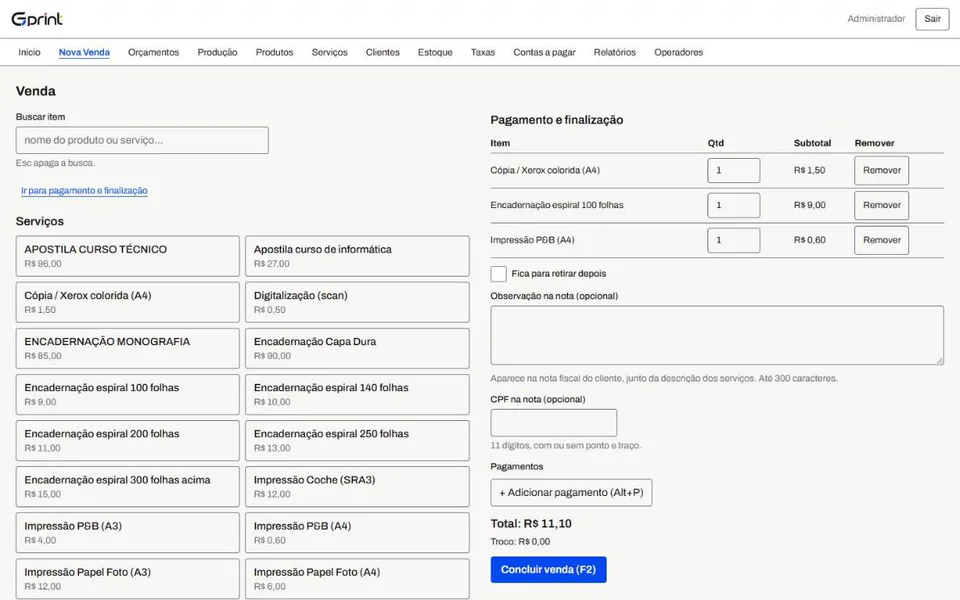
Task: Click into Observação na nota textarea
Action: (x=717, y=336)
